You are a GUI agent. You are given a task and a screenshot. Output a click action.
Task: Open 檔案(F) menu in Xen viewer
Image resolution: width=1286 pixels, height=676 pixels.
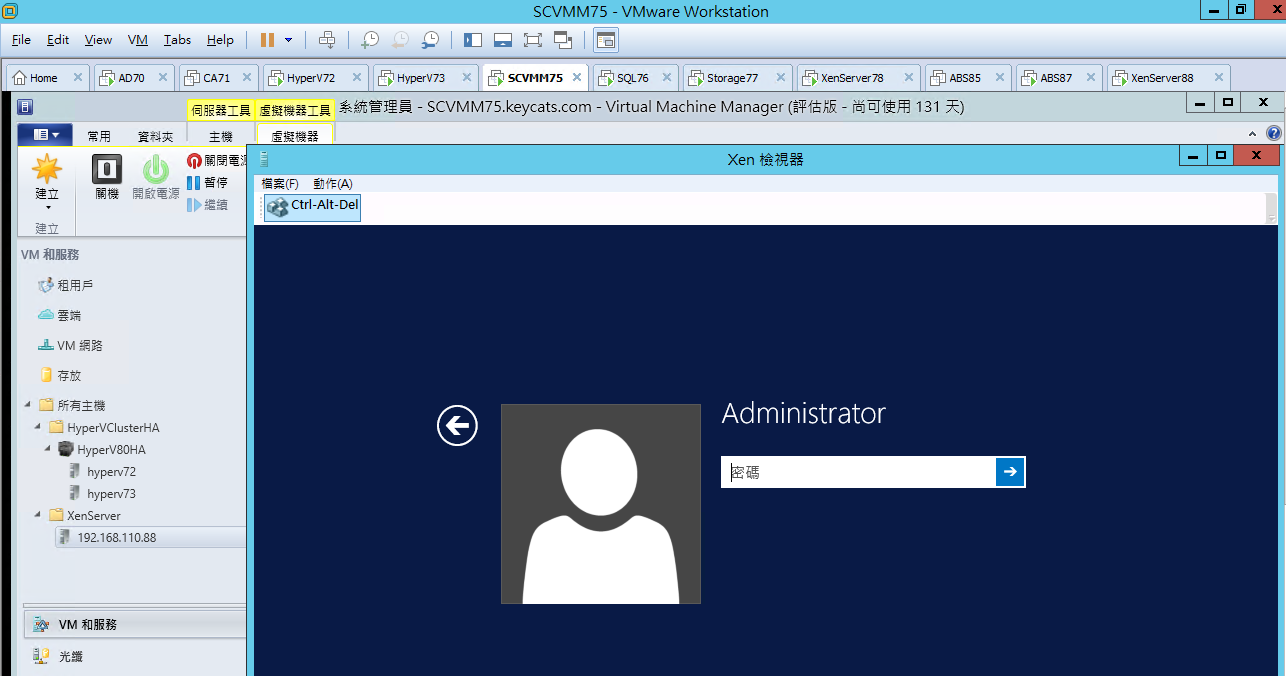(x=280, y=183)
